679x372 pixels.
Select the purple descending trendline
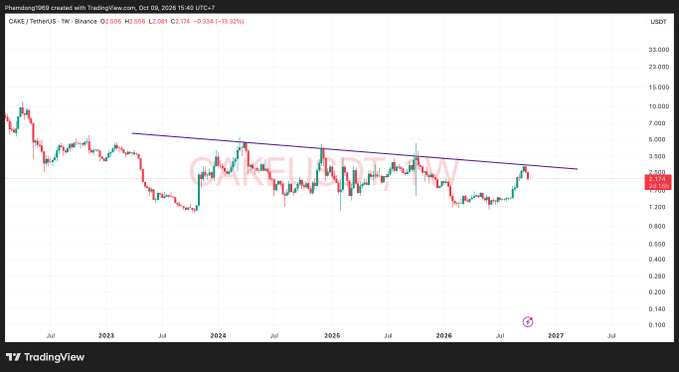click(355, 152)
